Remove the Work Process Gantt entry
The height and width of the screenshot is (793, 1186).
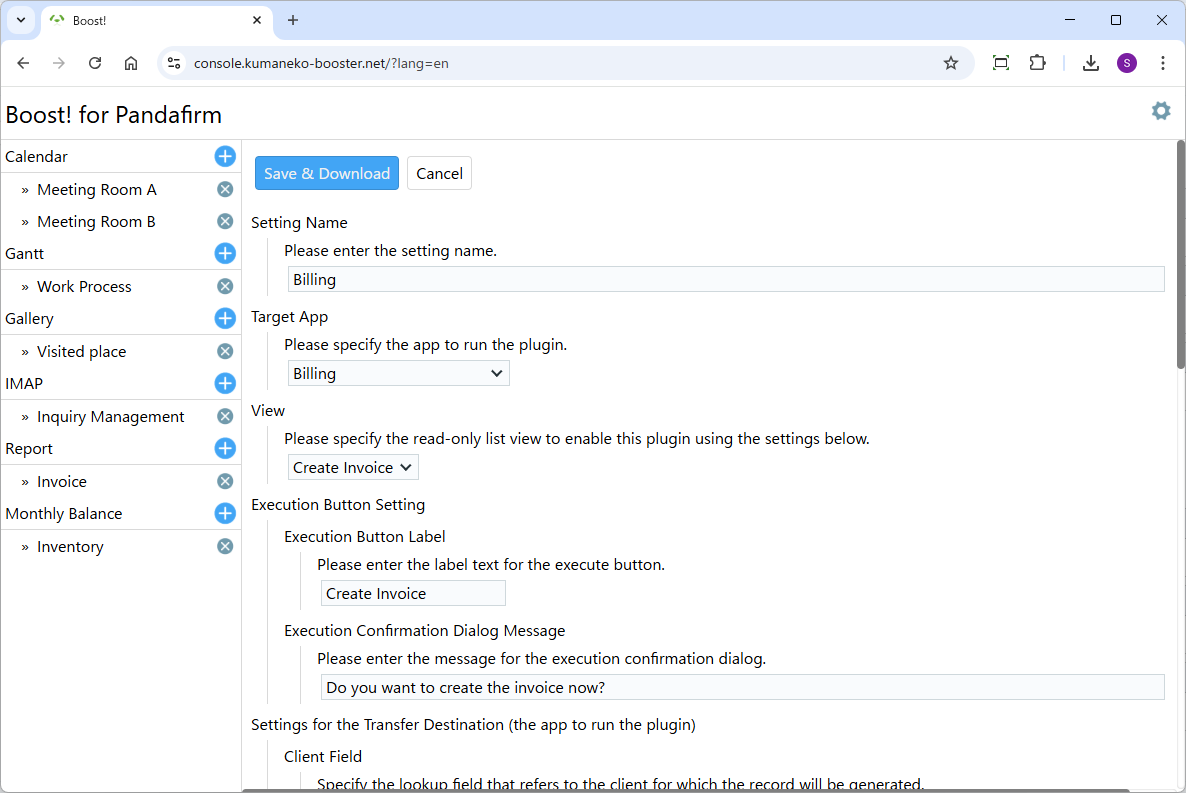(x=225, y=286)
